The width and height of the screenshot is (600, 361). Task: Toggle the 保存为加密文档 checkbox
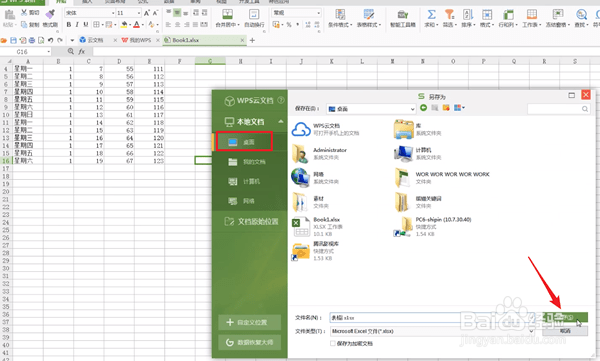click(x=333, y=343)
